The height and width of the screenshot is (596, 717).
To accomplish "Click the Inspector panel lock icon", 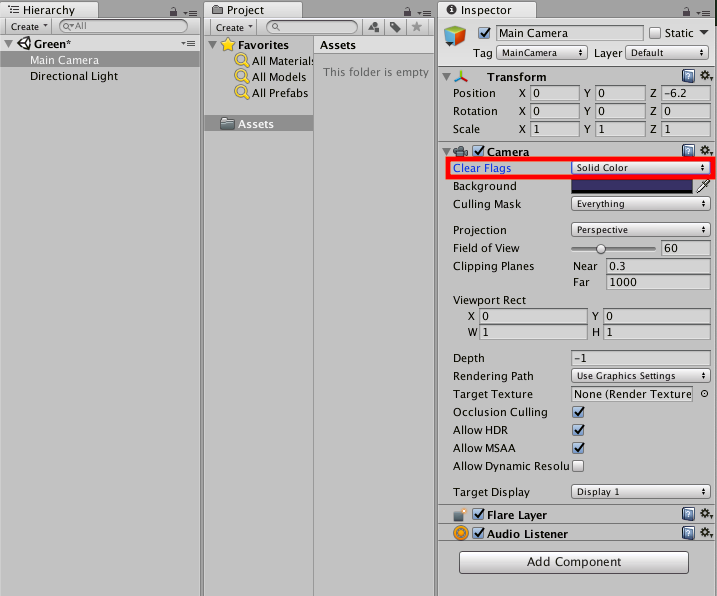I will 686,11.
